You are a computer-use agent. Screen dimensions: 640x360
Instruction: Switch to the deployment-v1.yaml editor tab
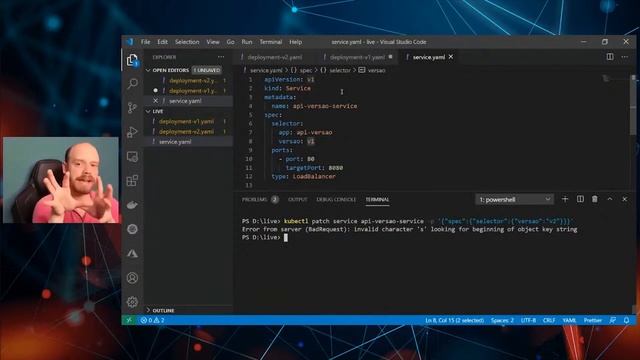(x=357, y=57)
